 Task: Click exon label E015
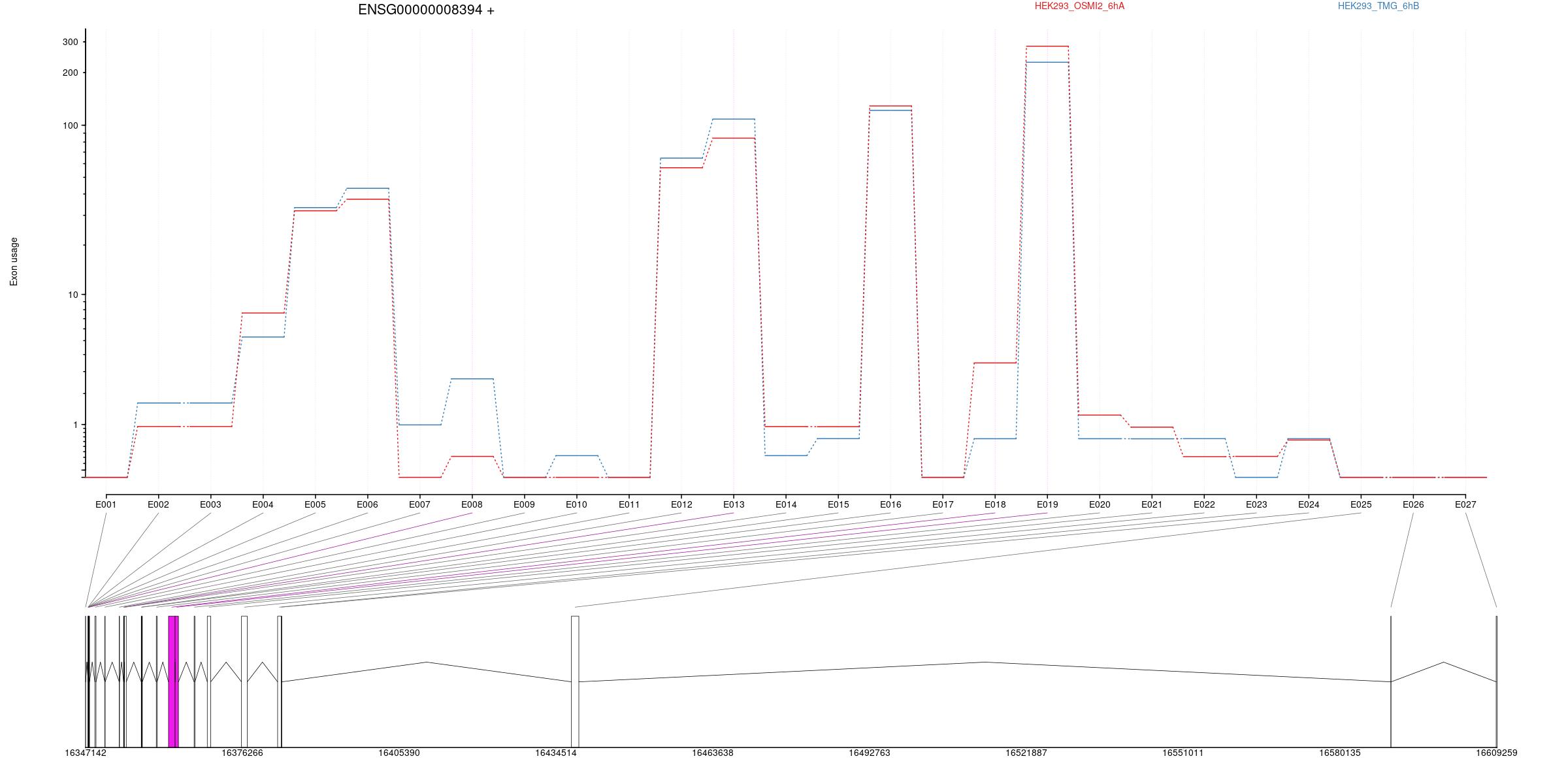(x=838, y=504)
